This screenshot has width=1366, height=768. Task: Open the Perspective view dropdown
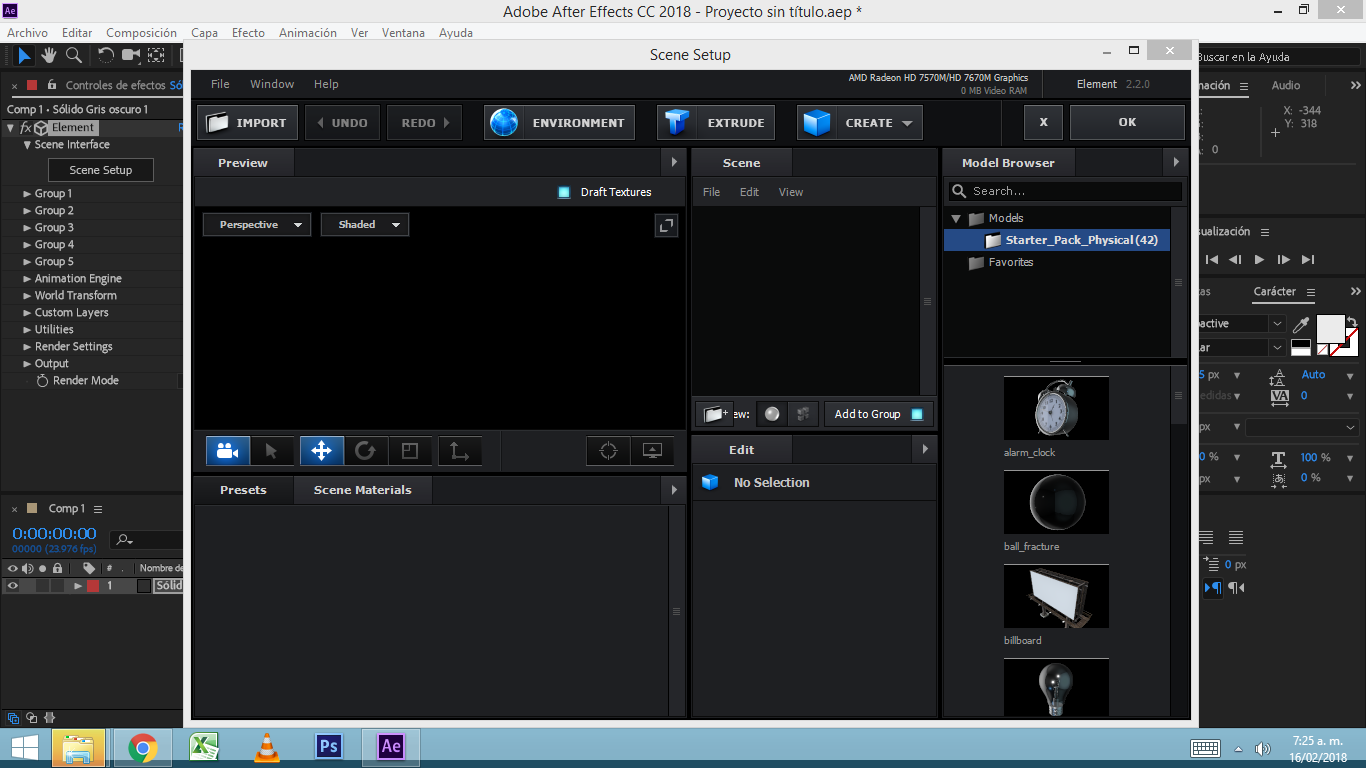[257, 225]
